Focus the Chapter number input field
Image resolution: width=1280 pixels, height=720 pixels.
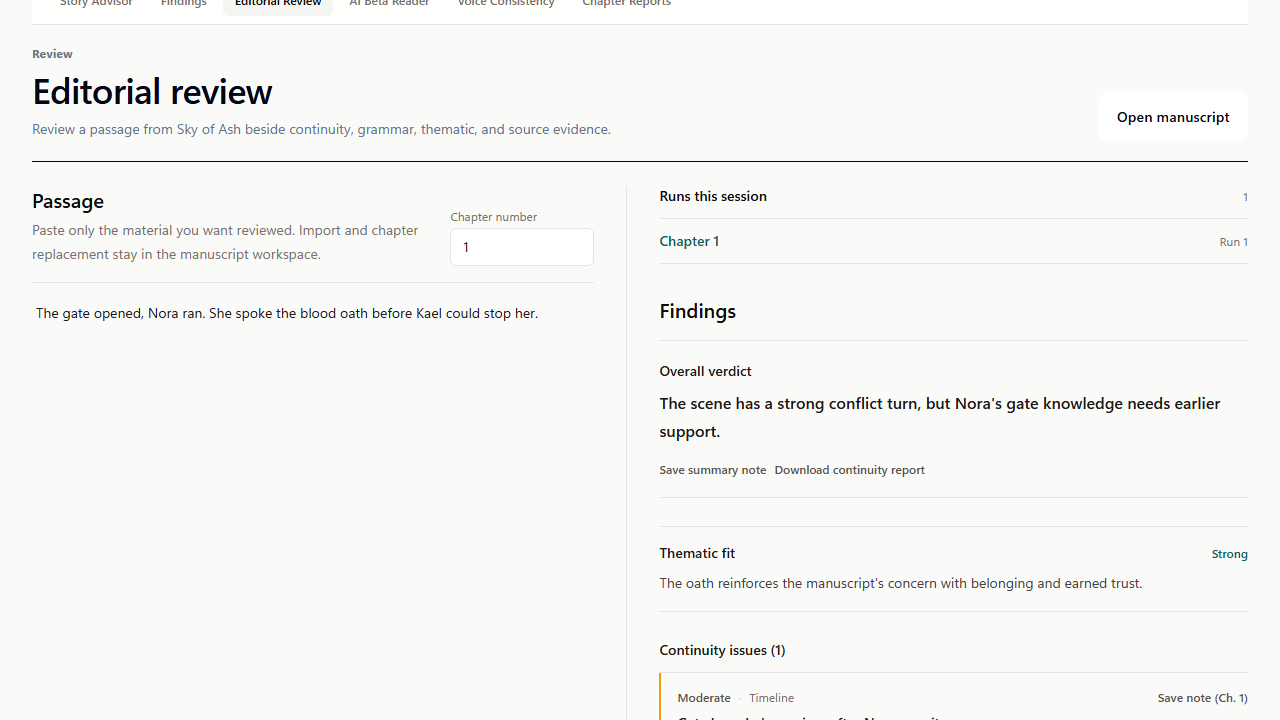click(x=522, y=247)
